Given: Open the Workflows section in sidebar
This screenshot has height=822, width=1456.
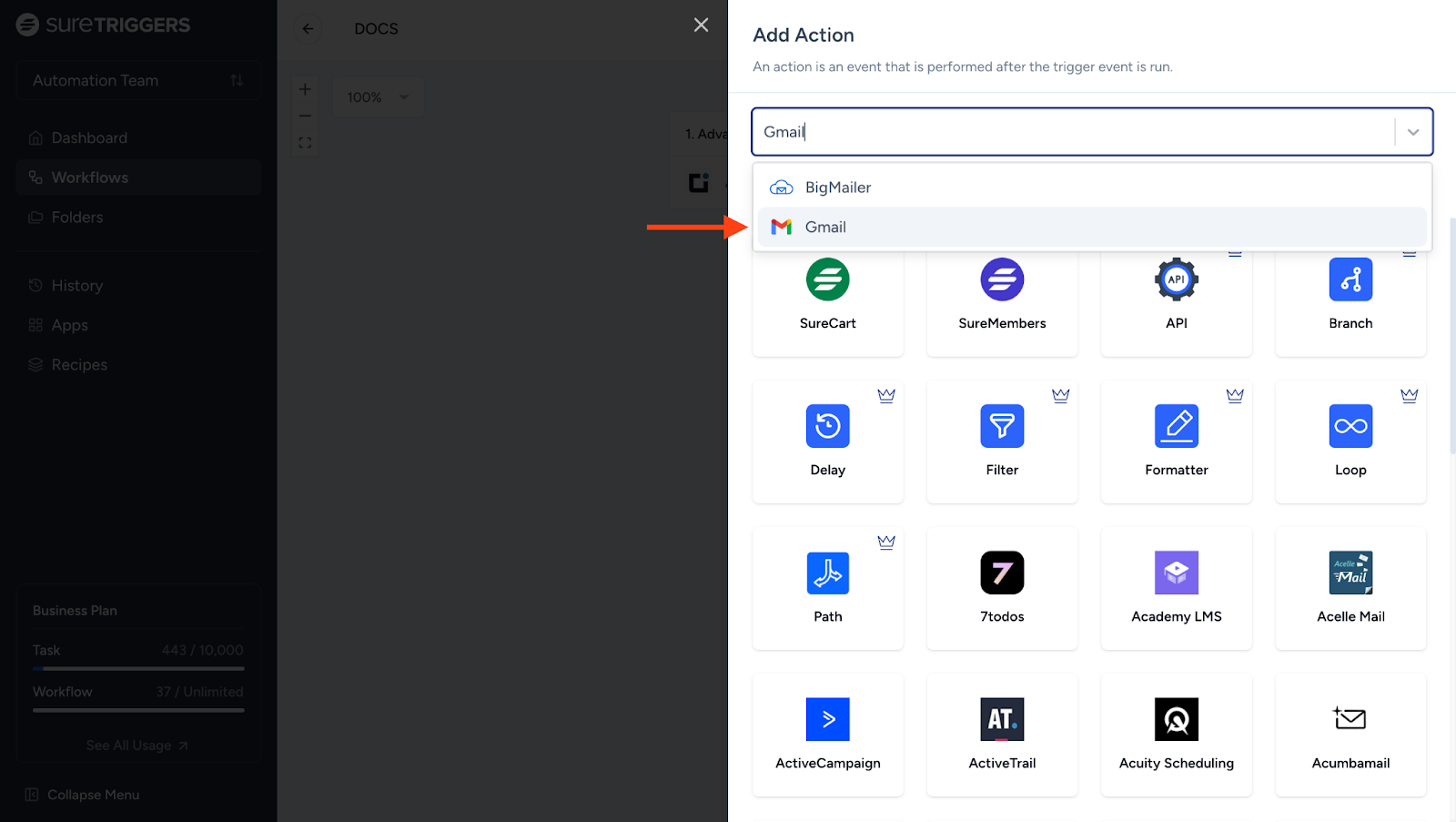Looking at the screenshot, I should [90, 177].
